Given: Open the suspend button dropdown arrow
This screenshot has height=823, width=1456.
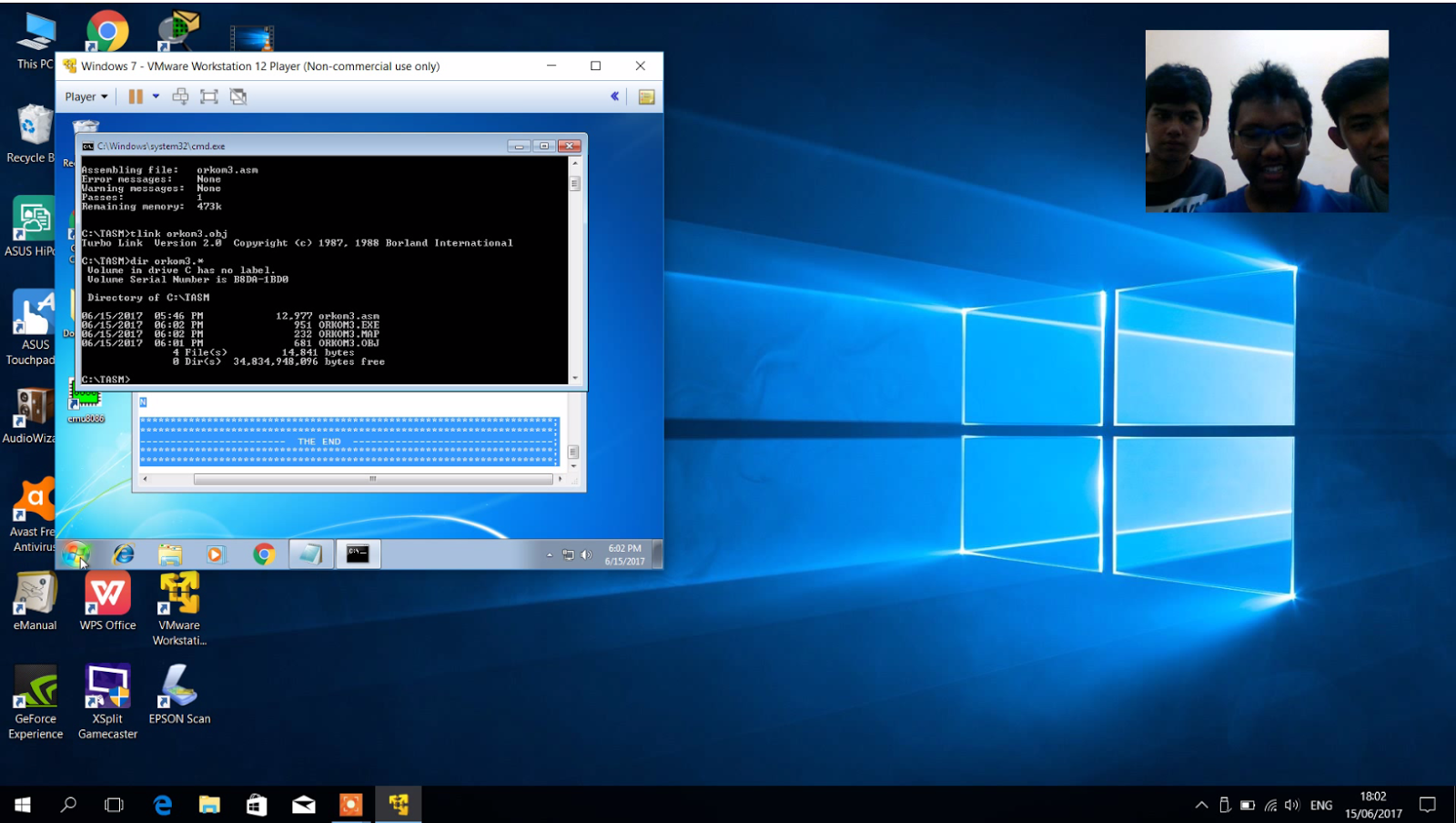Looking at the screenshot, I should 155,97.
